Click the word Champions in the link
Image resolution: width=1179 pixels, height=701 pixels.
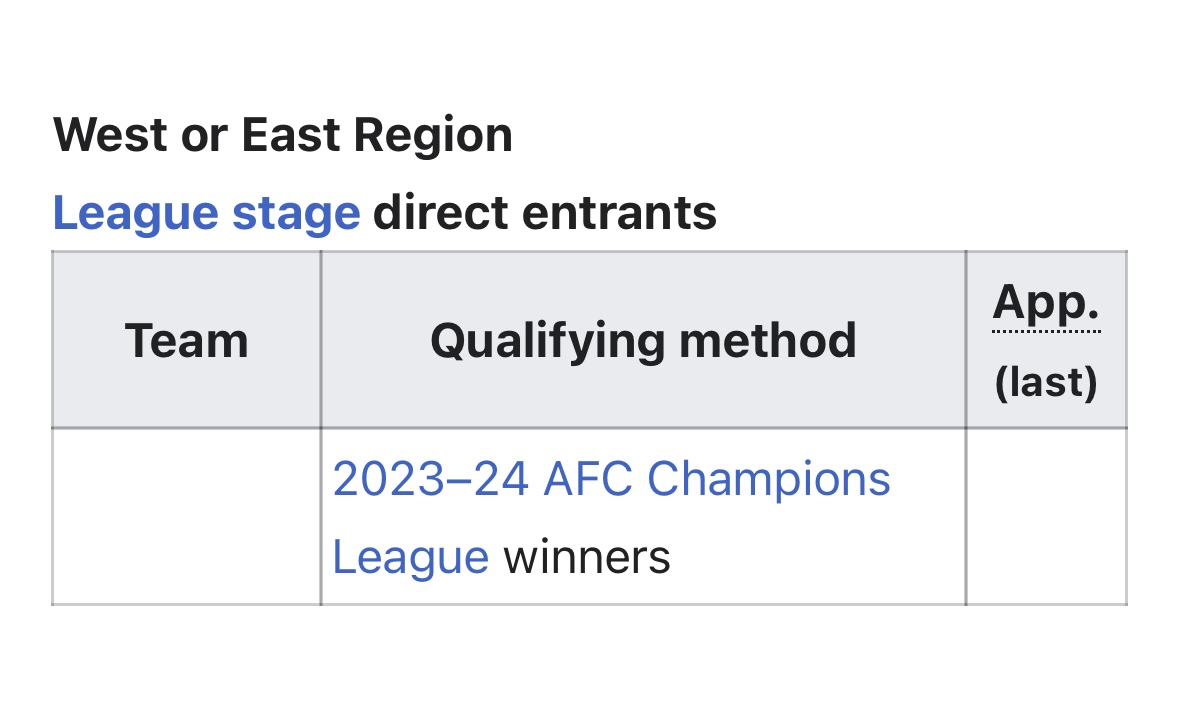click(768, 480)
